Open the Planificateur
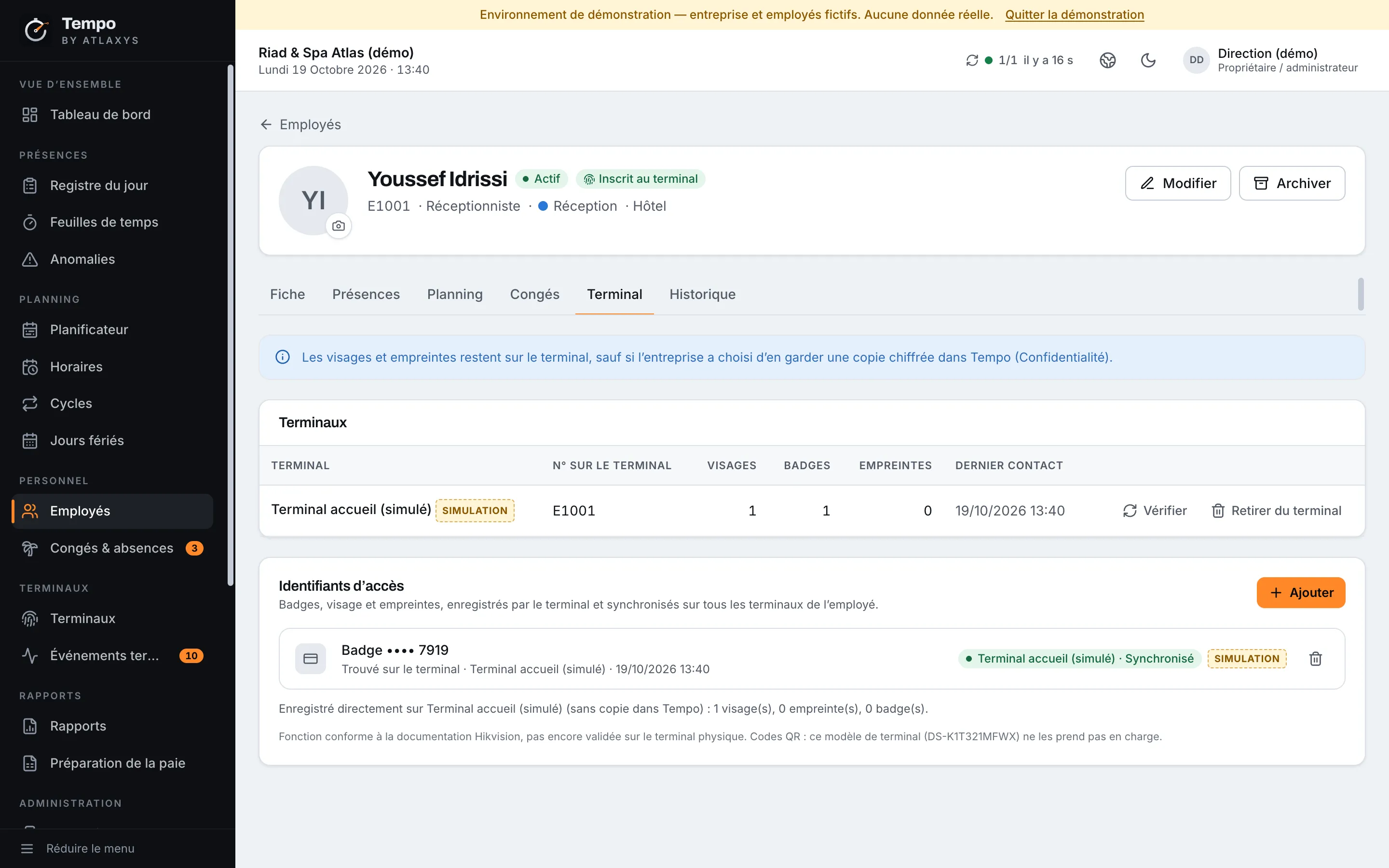Image resolution: width=1389 pixels, height=868 pixels. click(112, 329)
